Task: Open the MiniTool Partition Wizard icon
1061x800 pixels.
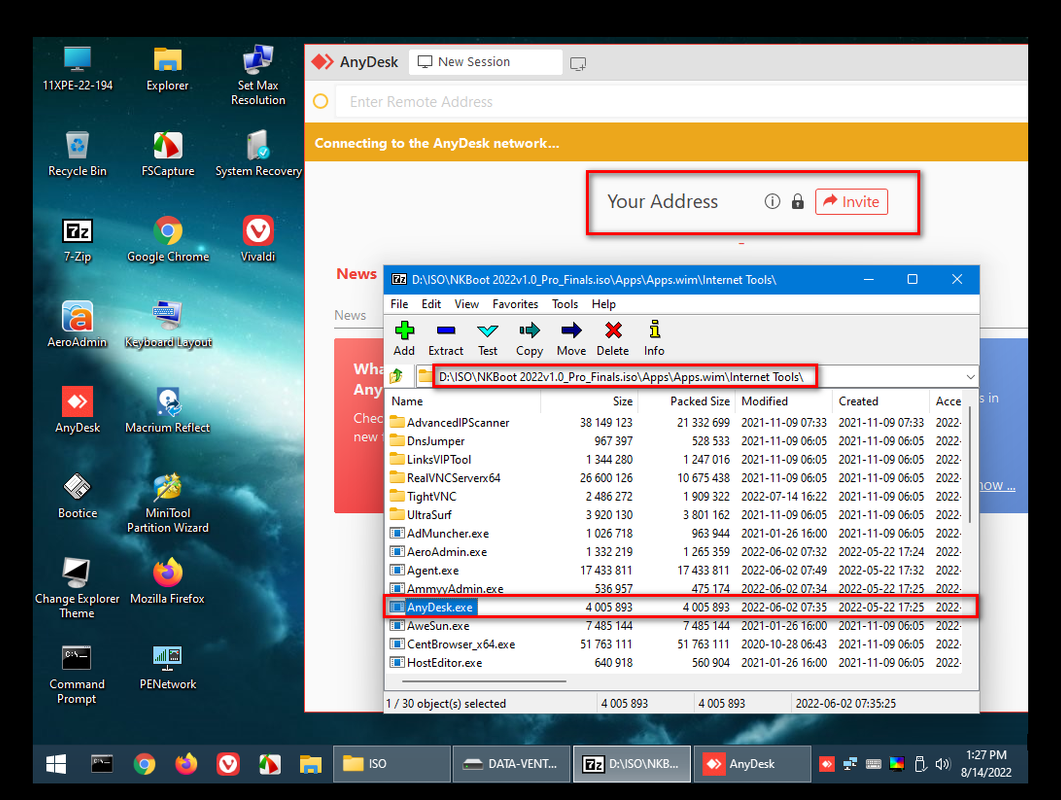Action: pyautogui.click(x=168, y=504)
